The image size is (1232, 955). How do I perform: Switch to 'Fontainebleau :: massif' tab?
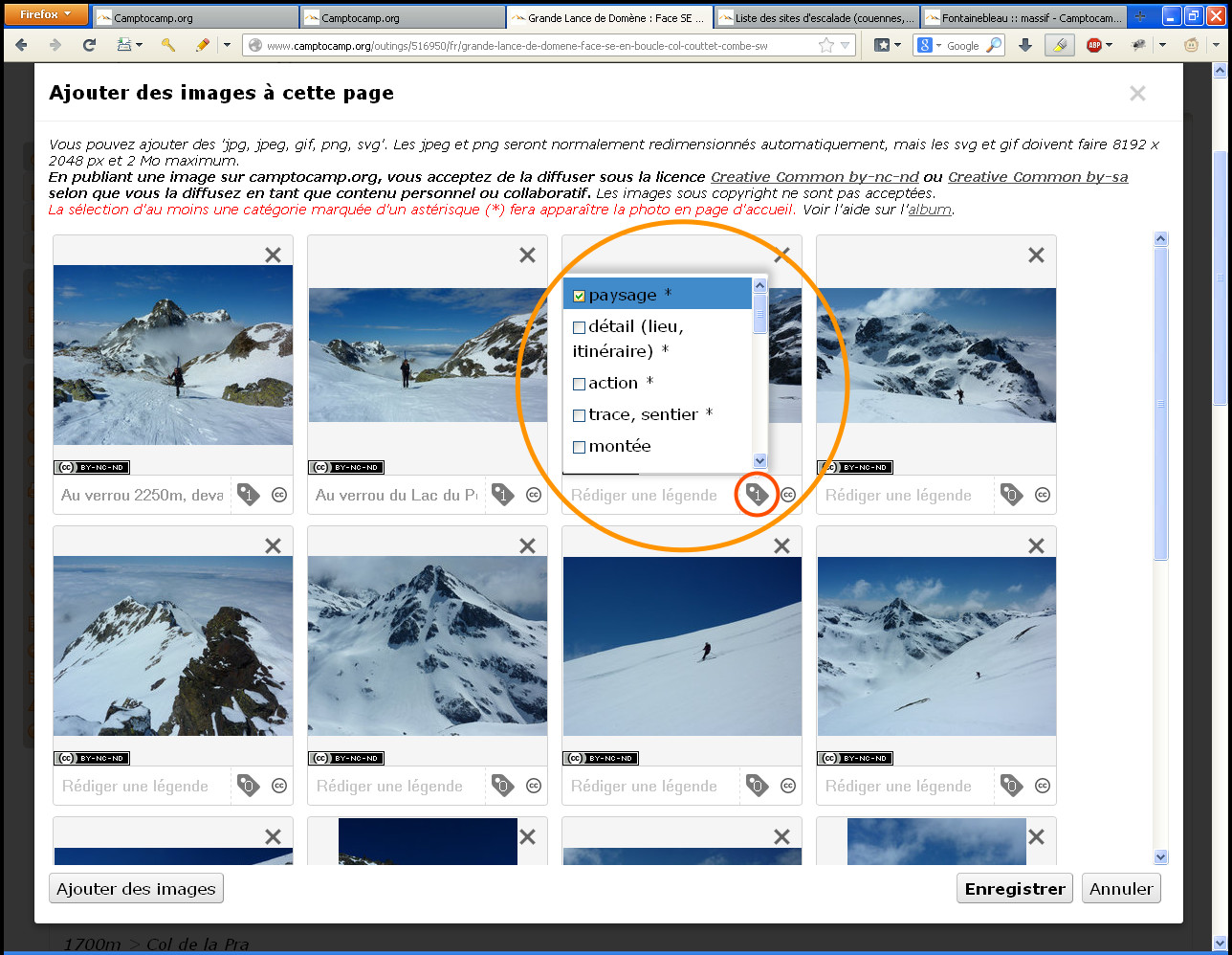1023,17
